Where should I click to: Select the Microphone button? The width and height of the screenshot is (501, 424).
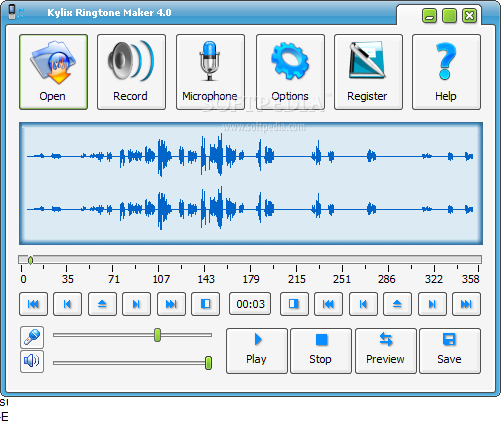210,72
